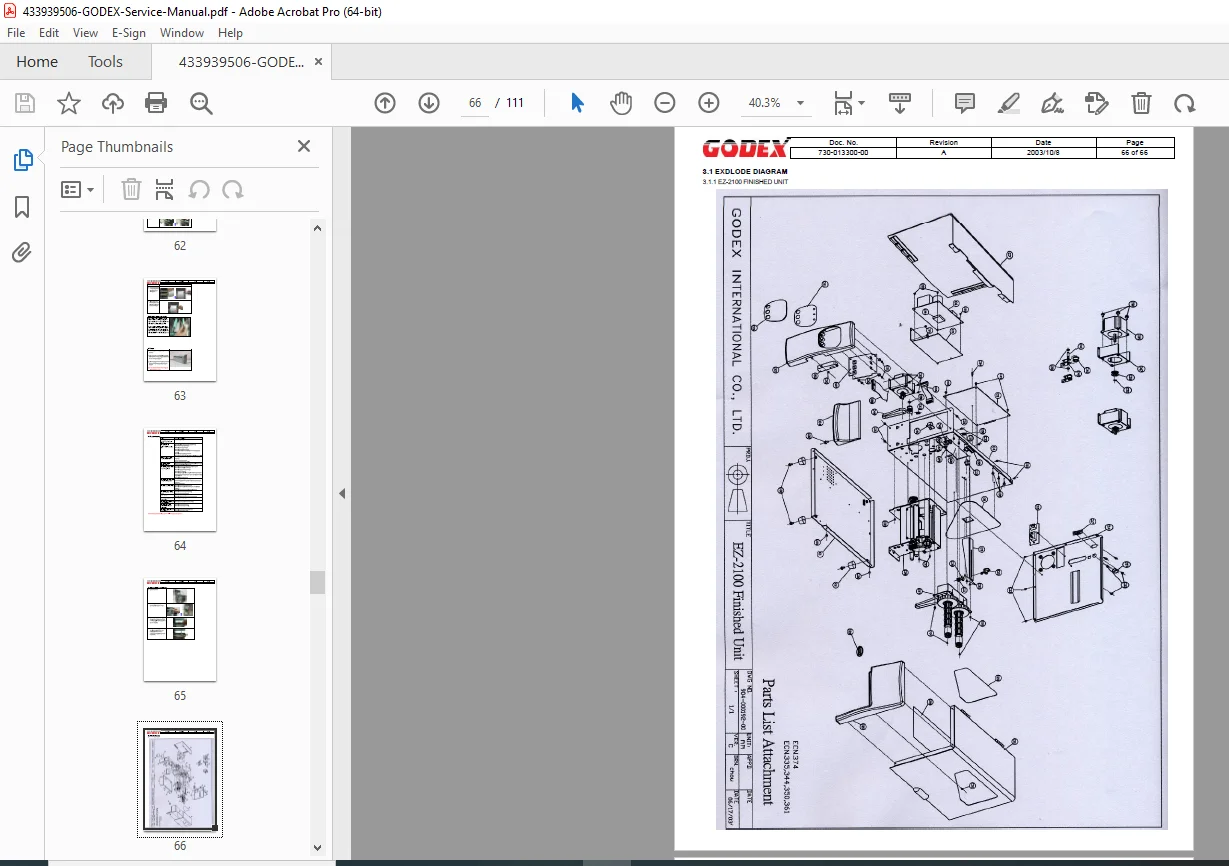Image resolution: width=1229 pixels, height=866 pixels.
Task: Open the Find text search tool
Action: pyautogui.click(x=201, y=103)
